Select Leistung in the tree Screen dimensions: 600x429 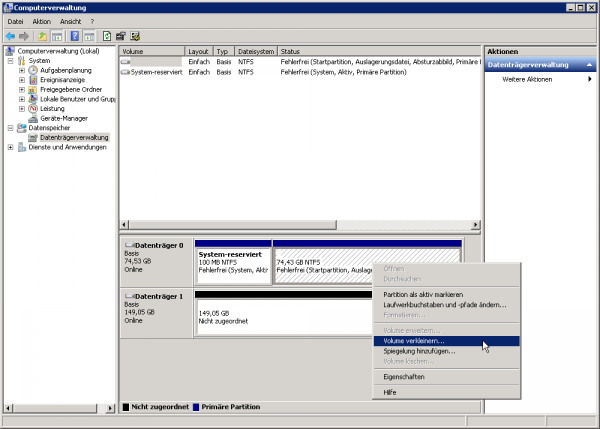tap(54, 108)
